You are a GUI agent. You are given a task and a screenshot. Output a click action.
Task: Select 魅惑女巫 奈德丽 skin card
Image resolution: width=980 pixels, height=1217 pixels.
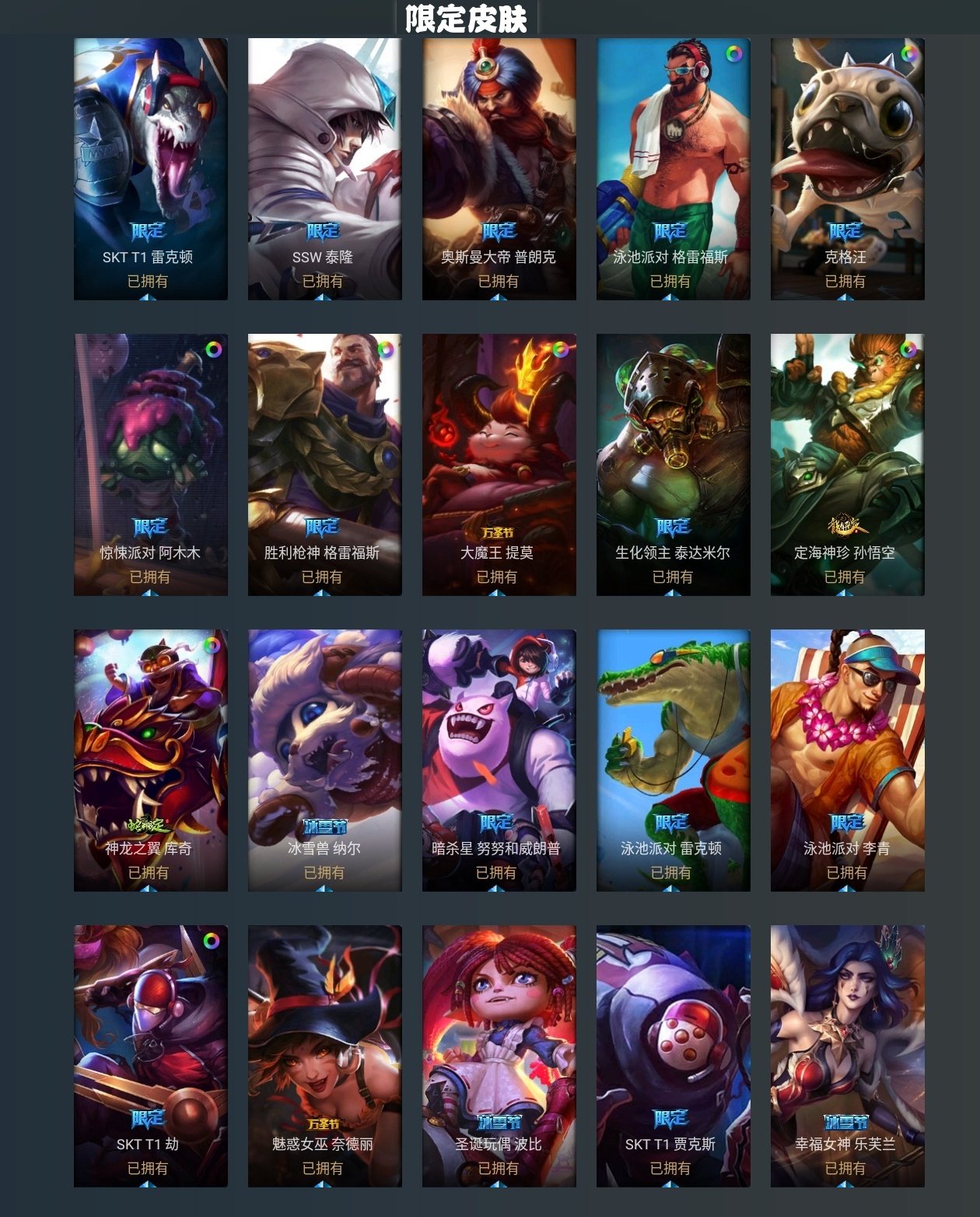pyautogui.click(x=324, y=1056)
